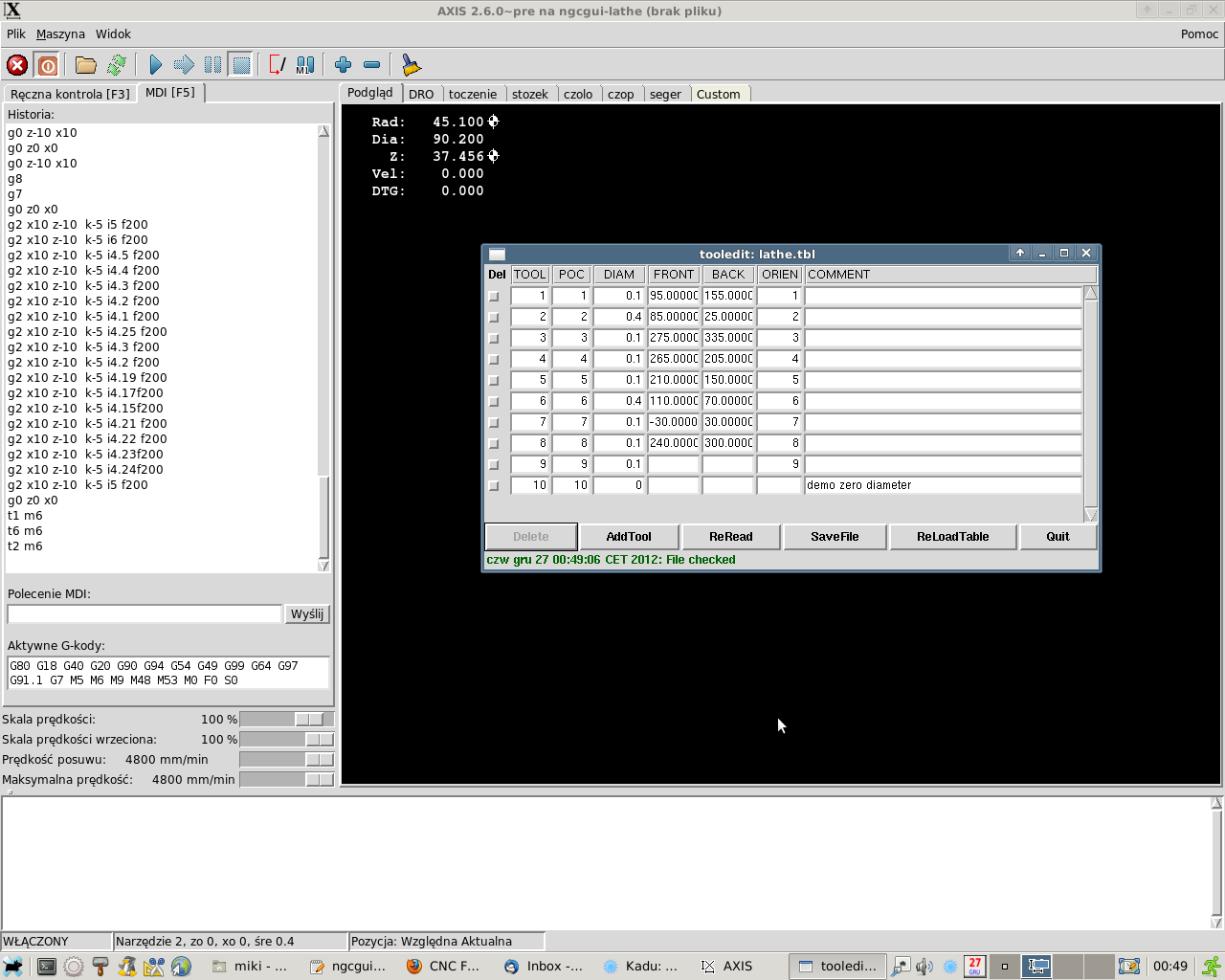Click the BACK value 25.0000 for tool 2
Image resolution: width=1225 pixels, height=980 pixels.
click(x=728, y=317)
